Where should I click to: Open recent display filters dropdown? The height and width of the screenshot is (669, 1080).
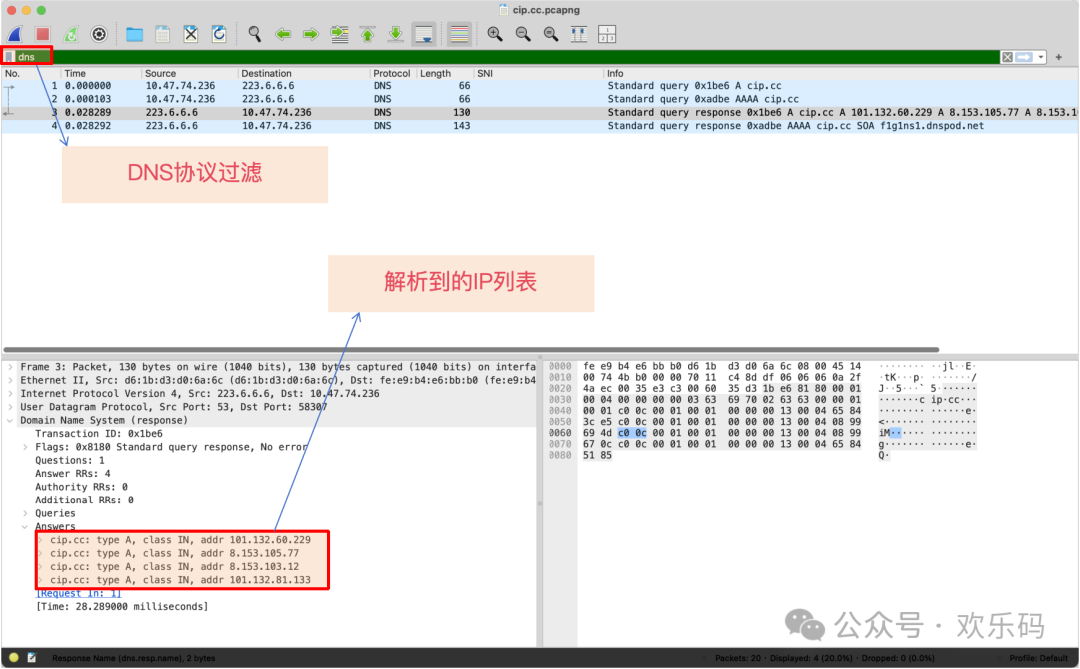[1041, 57]
